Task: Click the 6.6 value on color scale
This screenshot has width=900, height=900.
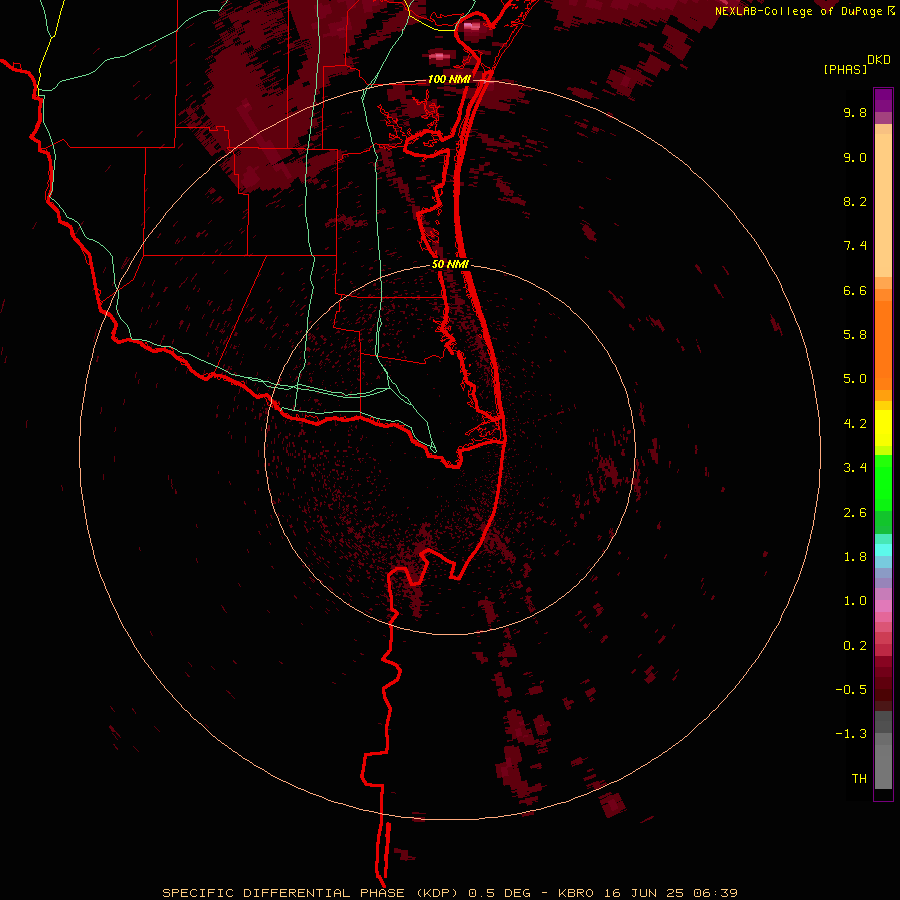Action: (855, 290)
